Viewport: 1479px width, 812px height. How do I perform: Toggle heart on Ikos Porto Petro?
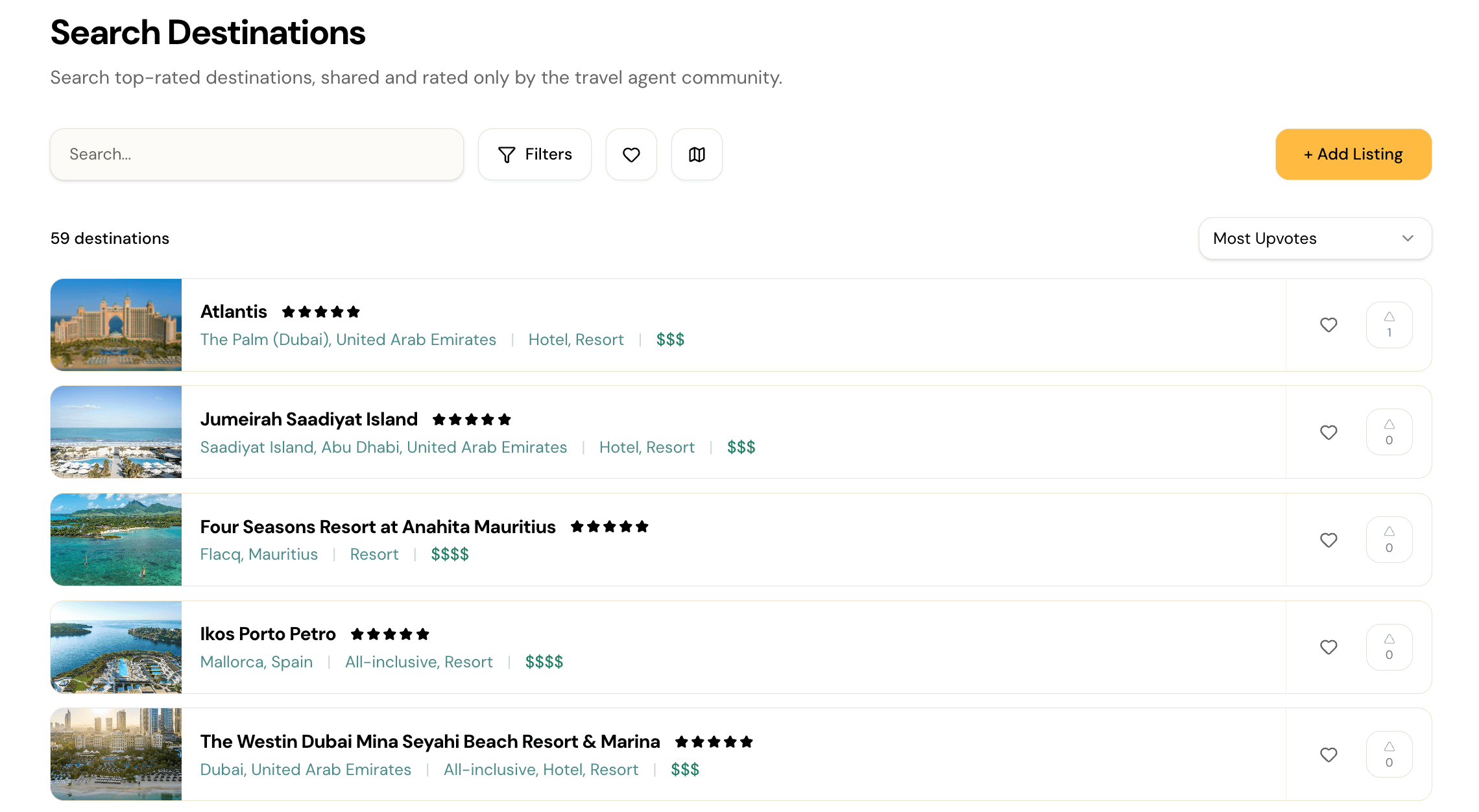[1329, 647]
